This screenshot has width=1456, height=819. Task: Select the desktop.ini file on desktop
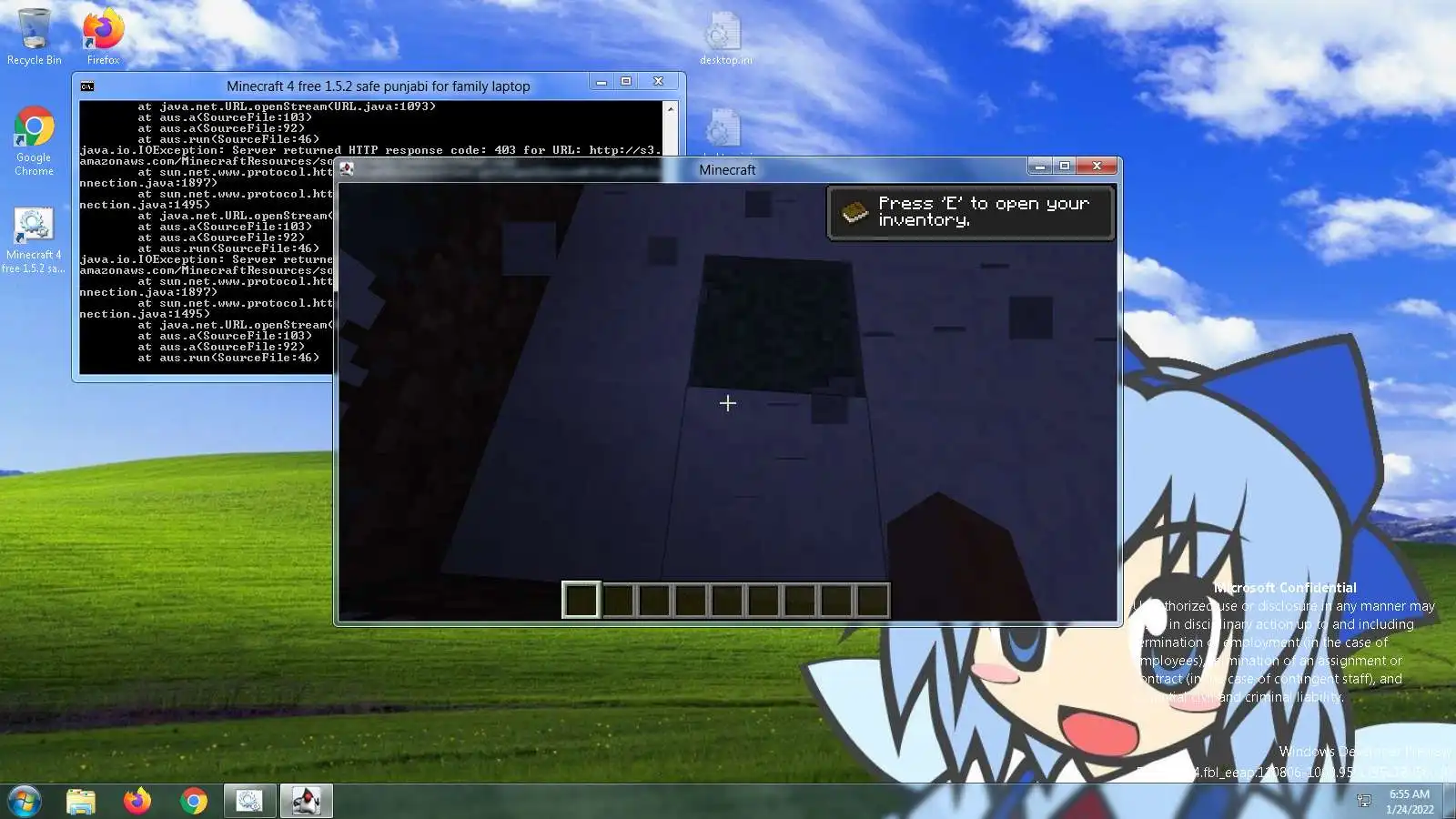(x=725, y=38)
